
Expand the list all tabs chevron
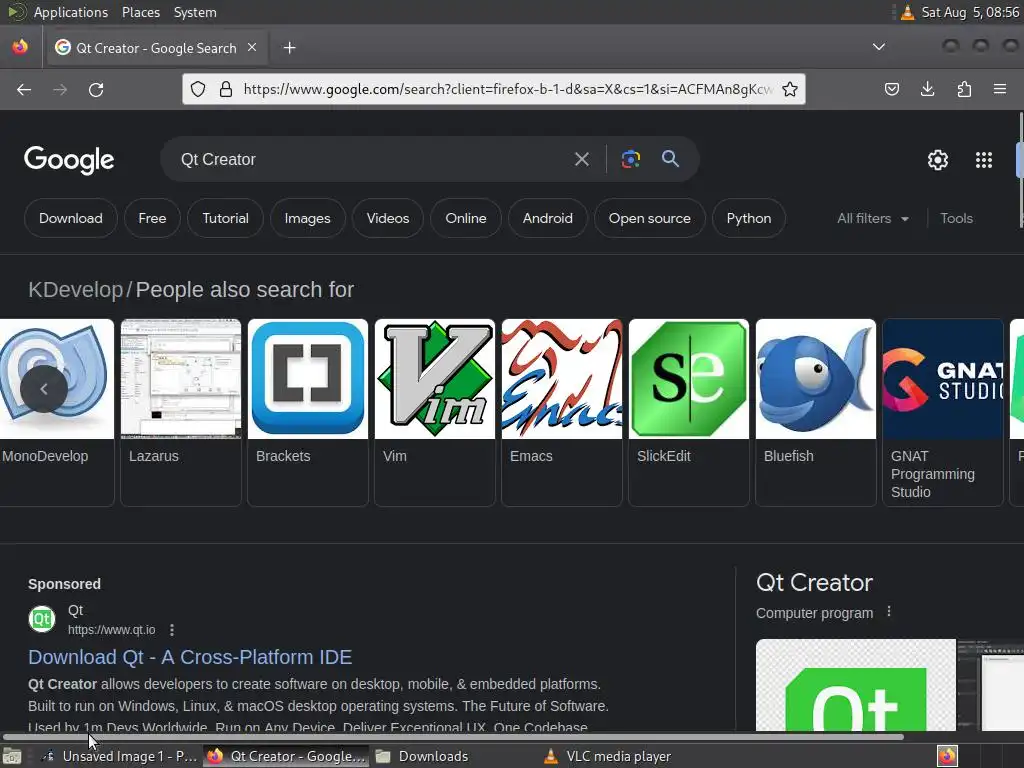(879, 47)
